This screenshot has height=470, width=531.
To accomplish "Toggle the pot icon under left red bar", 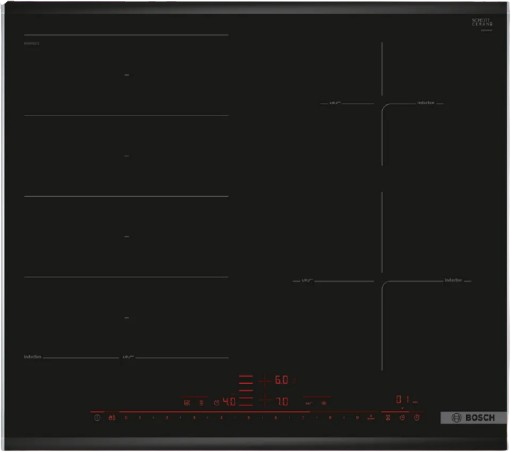I will click(x=201, y=403).
